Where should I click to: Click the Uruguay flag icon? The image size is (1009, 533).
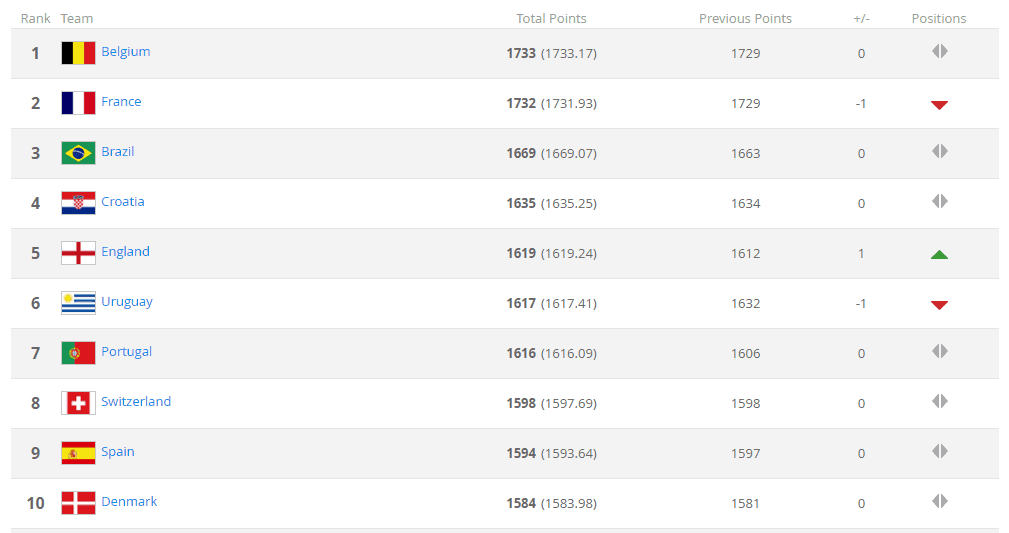79,303
